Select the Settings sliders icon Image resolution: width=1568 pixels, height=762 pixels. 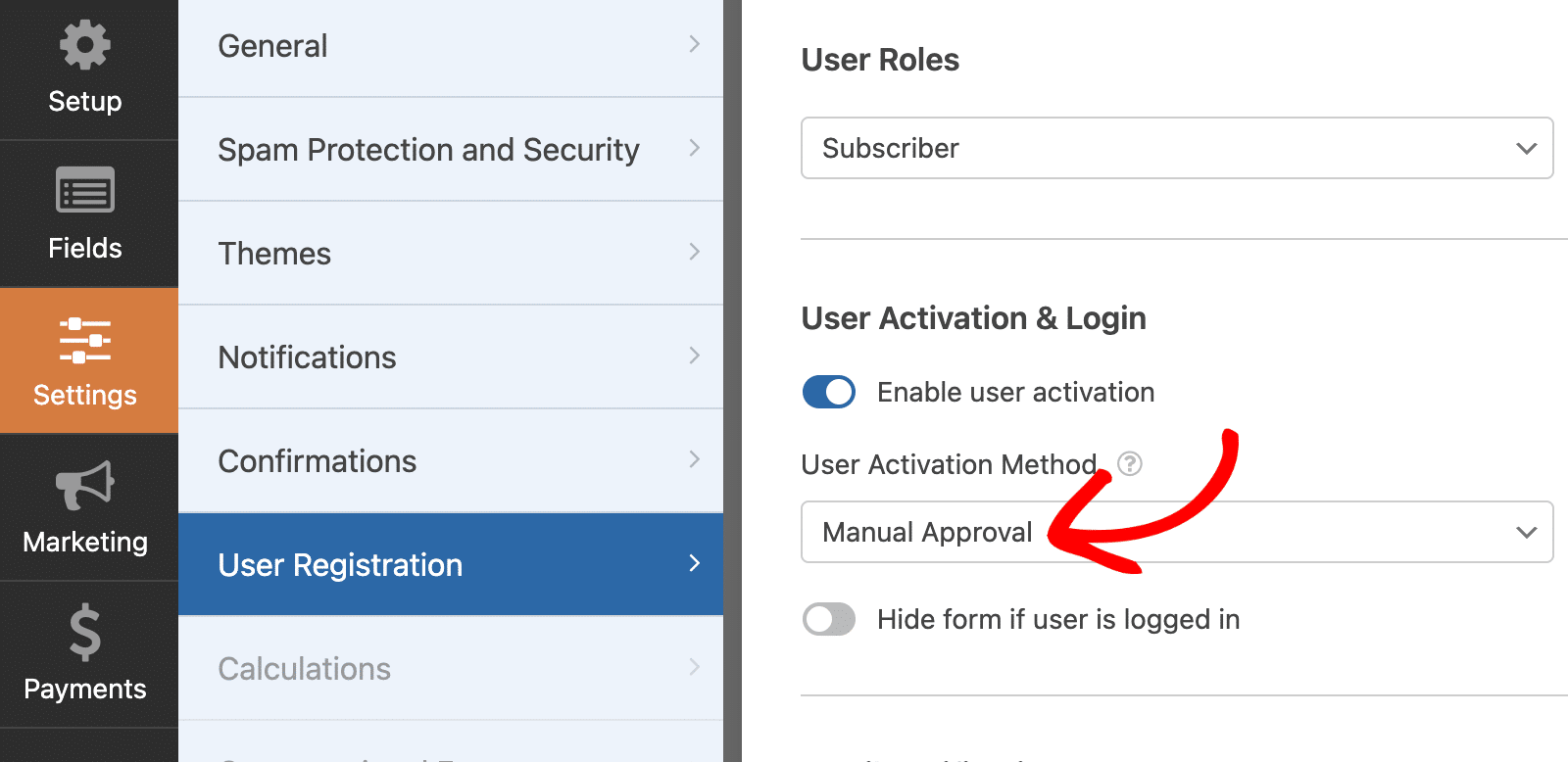coord(85,340)
